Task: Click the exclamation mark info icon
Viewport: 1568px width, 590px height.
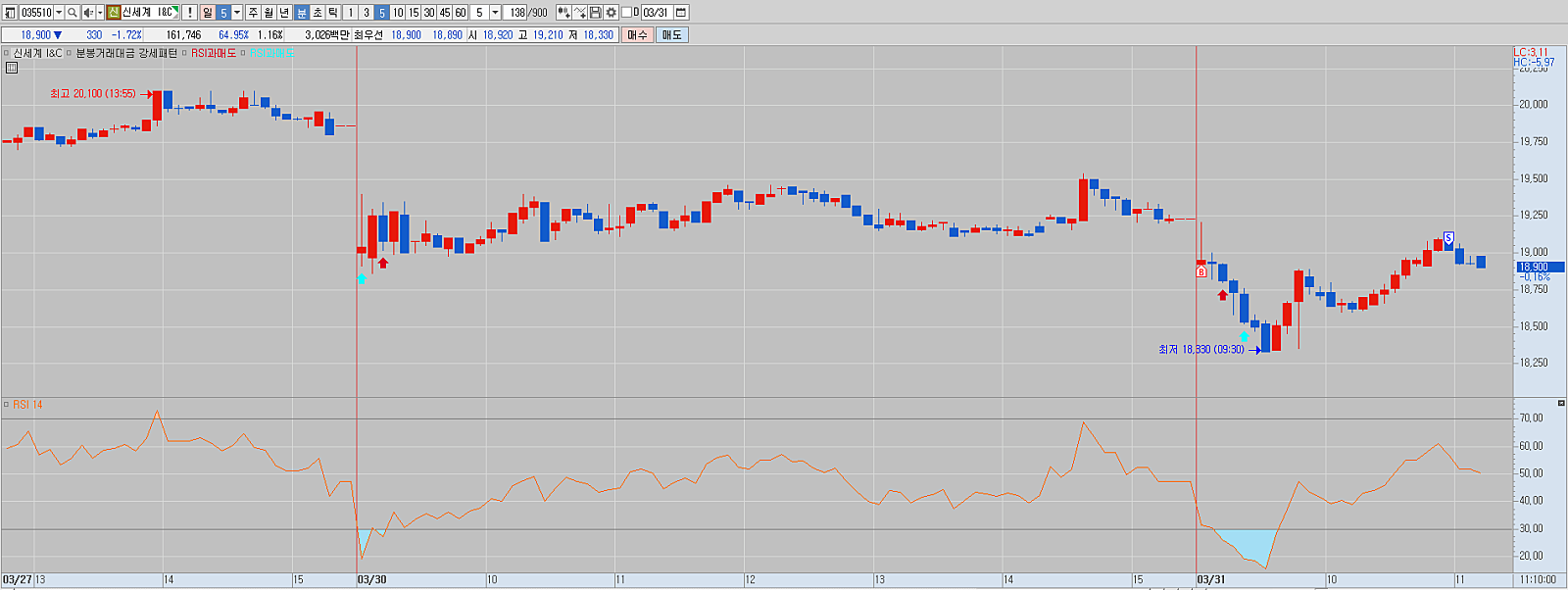Action: (x=190, y=13)
